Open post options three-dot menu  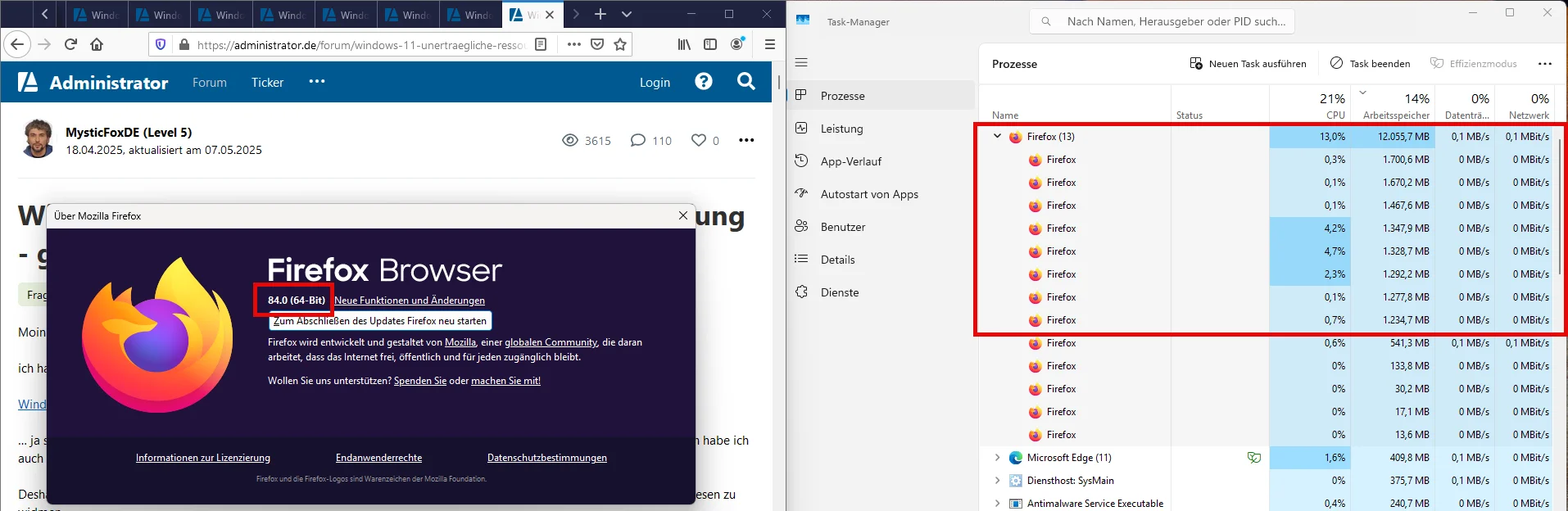(x=746, y=140)
